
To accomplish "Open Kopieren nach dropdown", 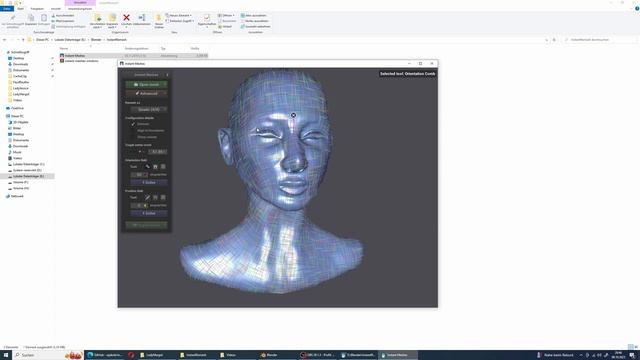I will [112, 21].
